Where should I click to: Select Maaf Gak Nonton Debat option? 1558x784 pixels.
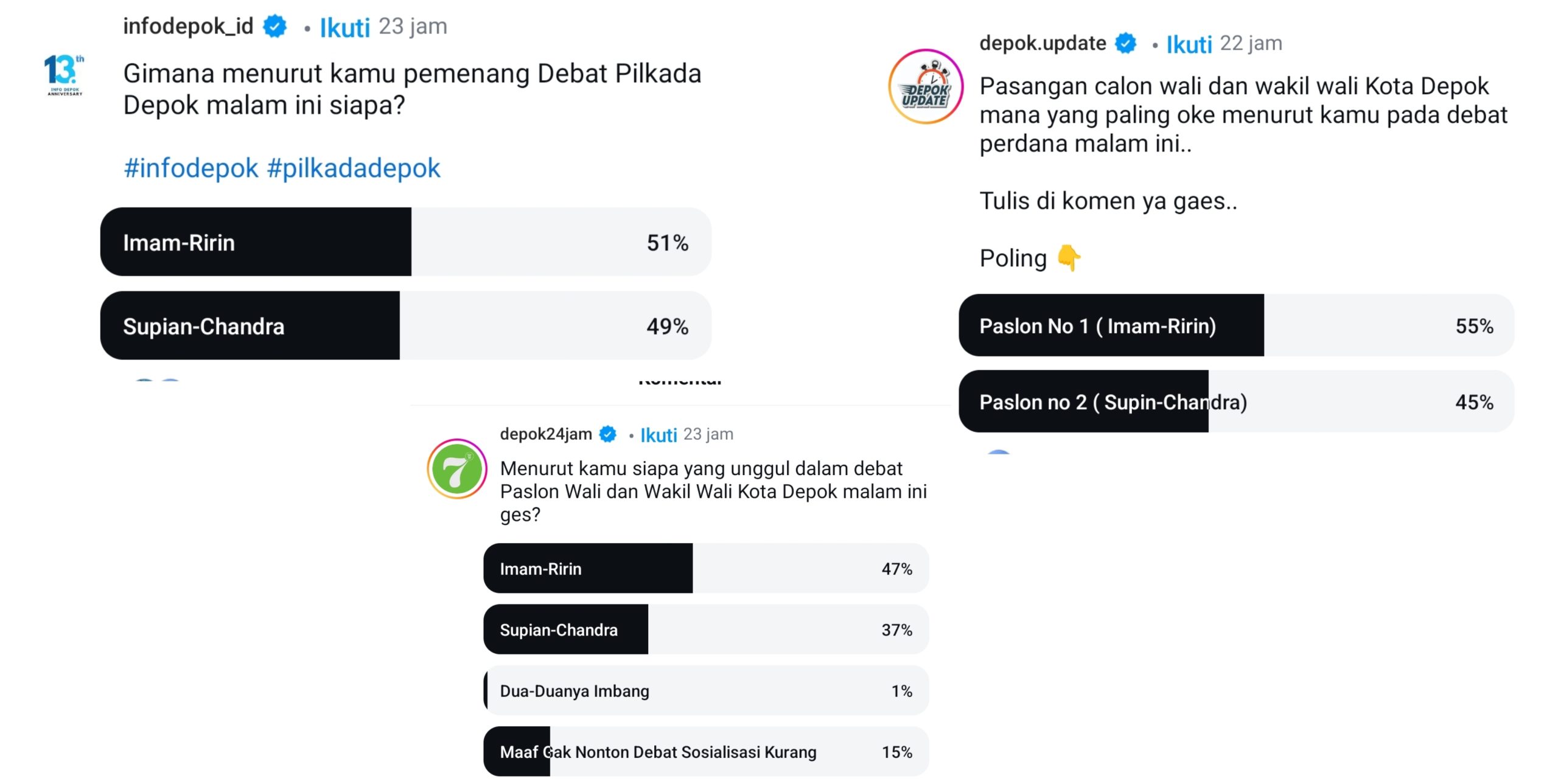706,751
